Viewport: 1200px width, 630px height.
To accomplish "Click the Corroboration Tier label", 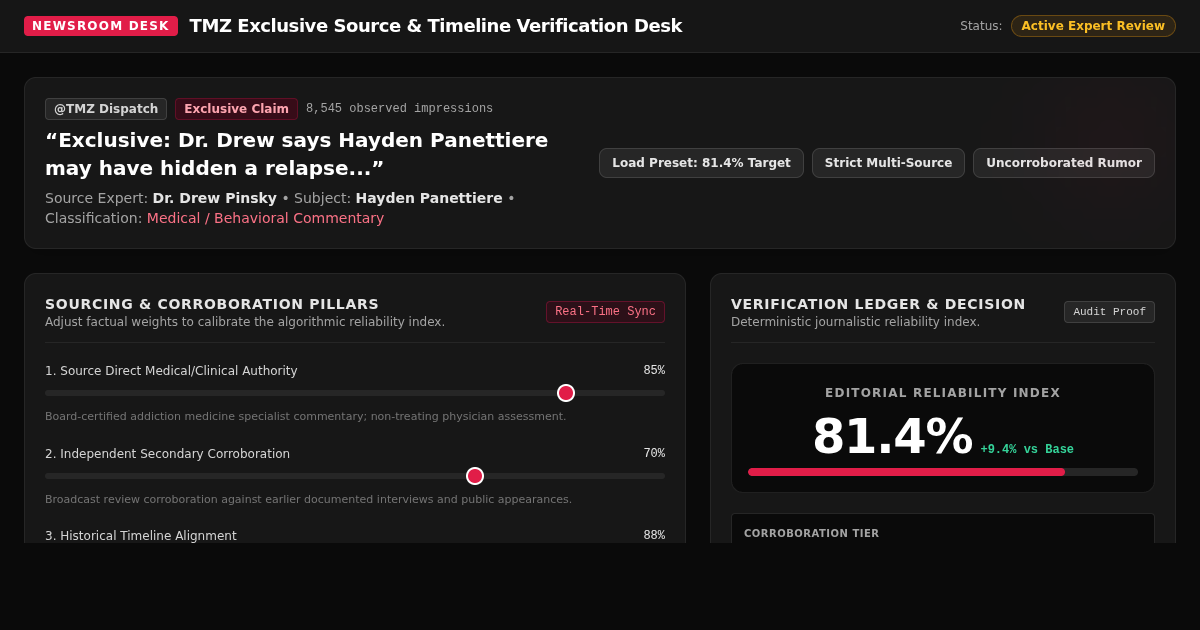I will pyautogui.click(x=811, y=534).
